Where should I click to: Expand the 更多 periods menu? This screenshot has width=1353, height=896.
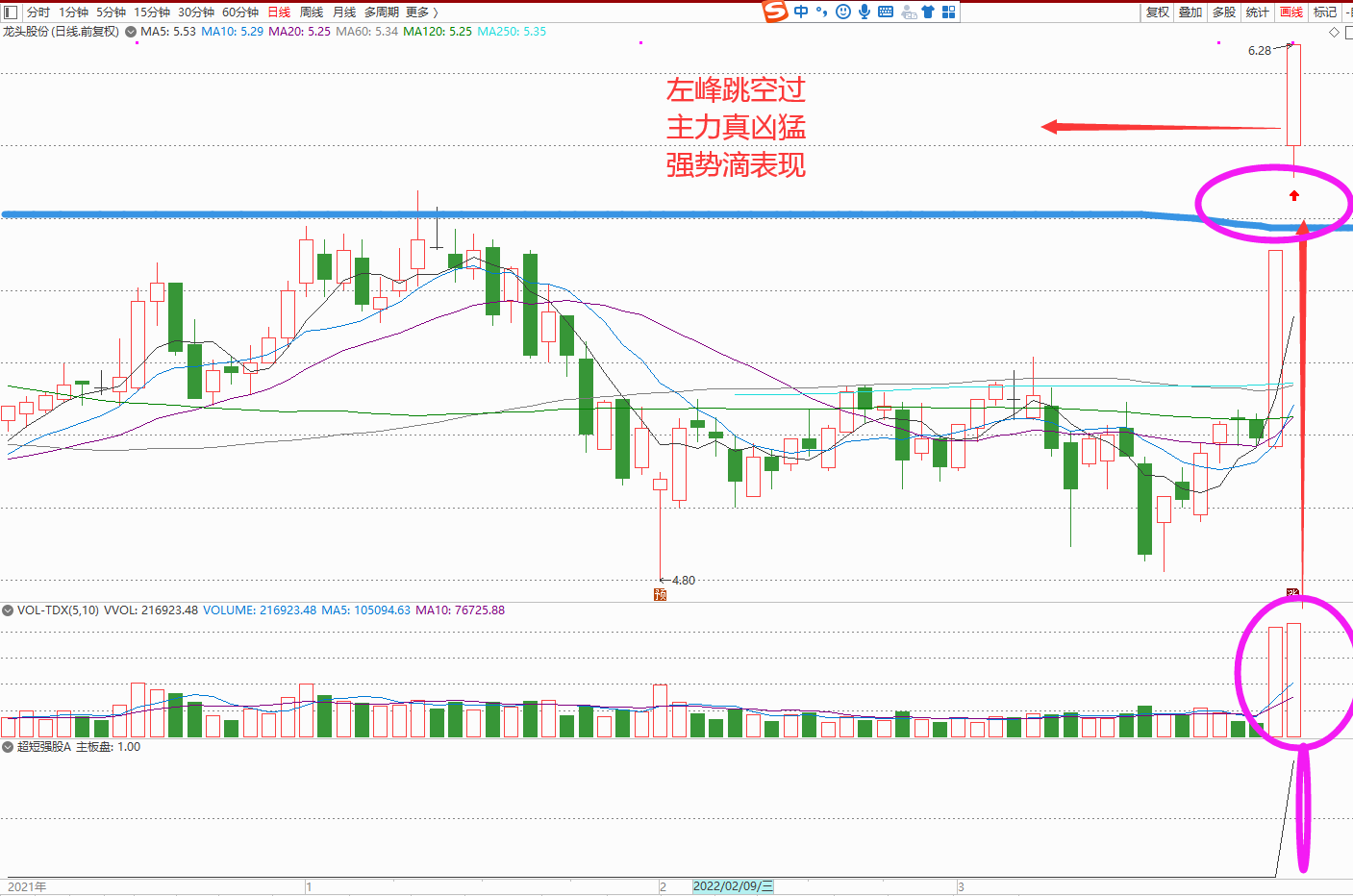421,12
